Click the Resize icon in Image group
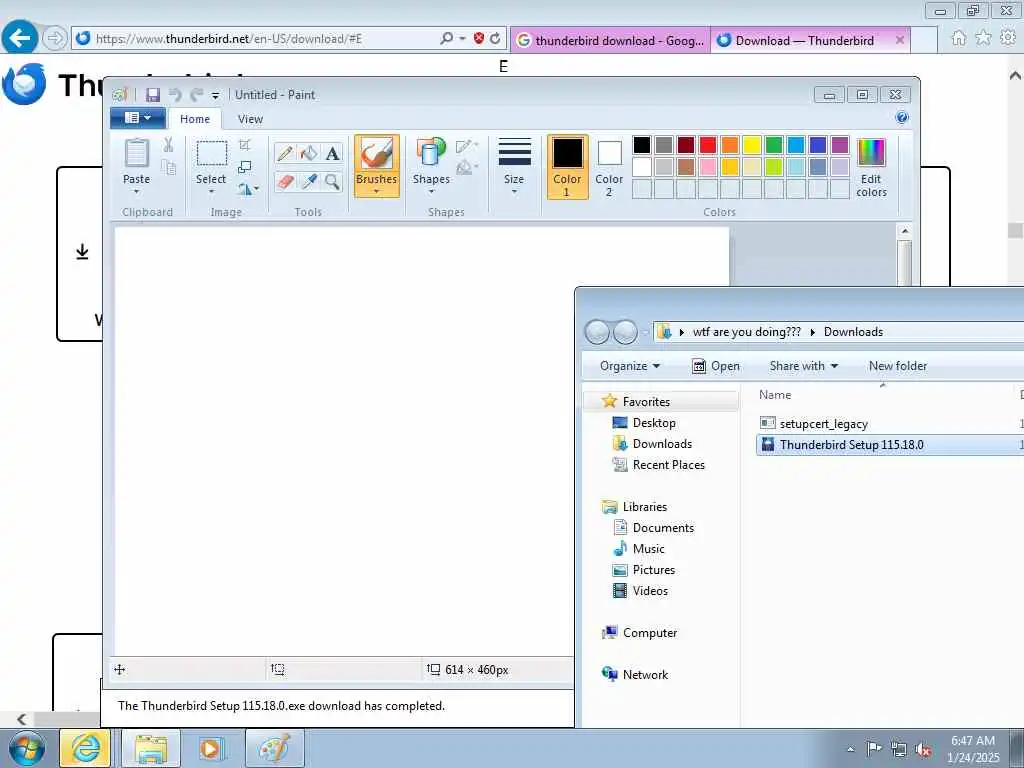This screenshot has width=1024, height=768. (x=245, y=167)
